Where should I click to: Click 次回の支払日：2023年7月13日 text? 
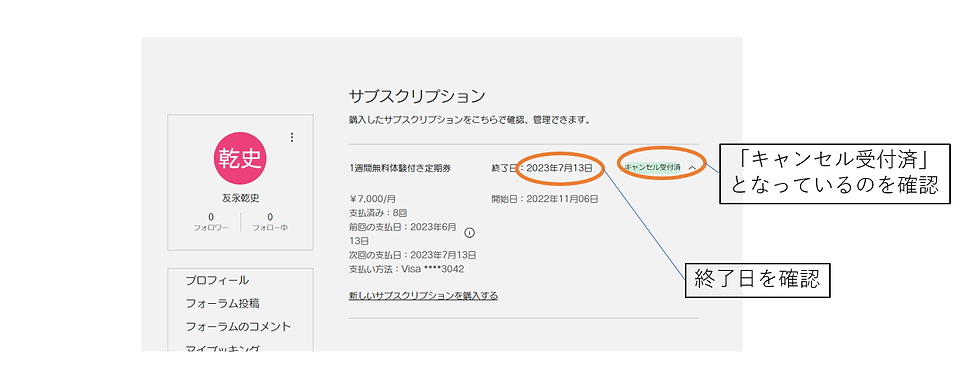pyautogui.click(x=412, y=255)
